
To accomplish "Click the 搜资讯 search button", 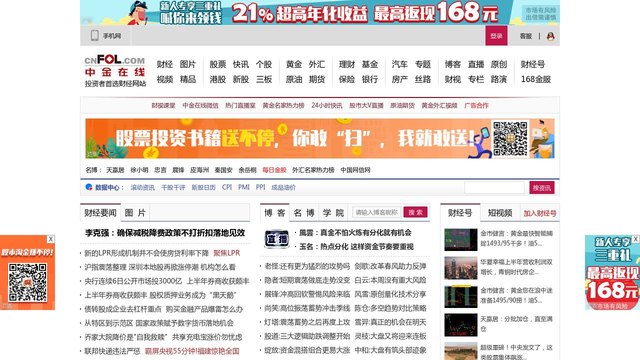I will click(542, 188).
